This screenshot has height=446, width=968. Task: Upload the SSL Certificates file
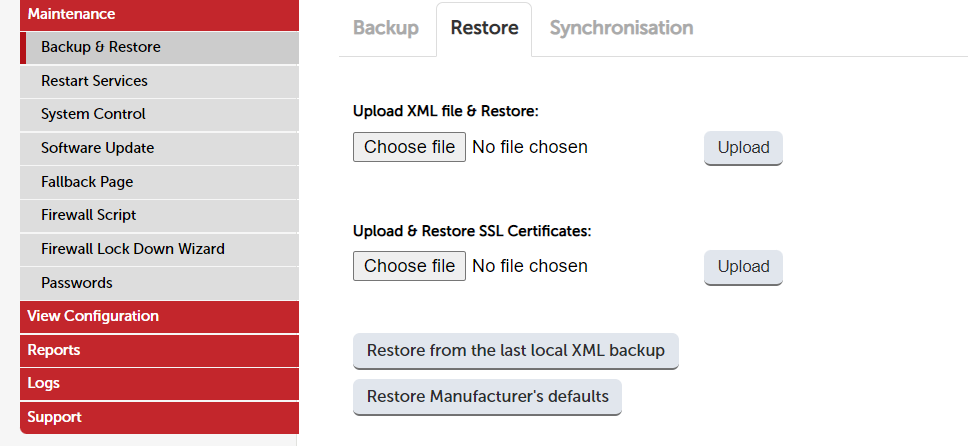click(743, 267)
